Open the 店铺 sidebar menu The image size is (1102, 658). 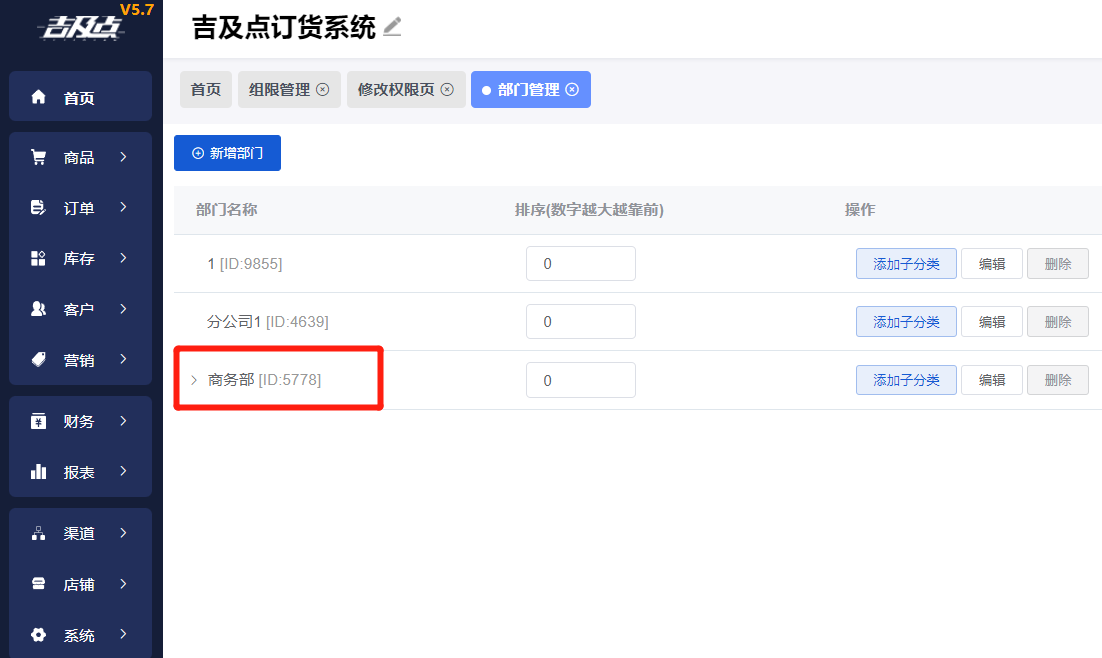click(x=80, y=584)
